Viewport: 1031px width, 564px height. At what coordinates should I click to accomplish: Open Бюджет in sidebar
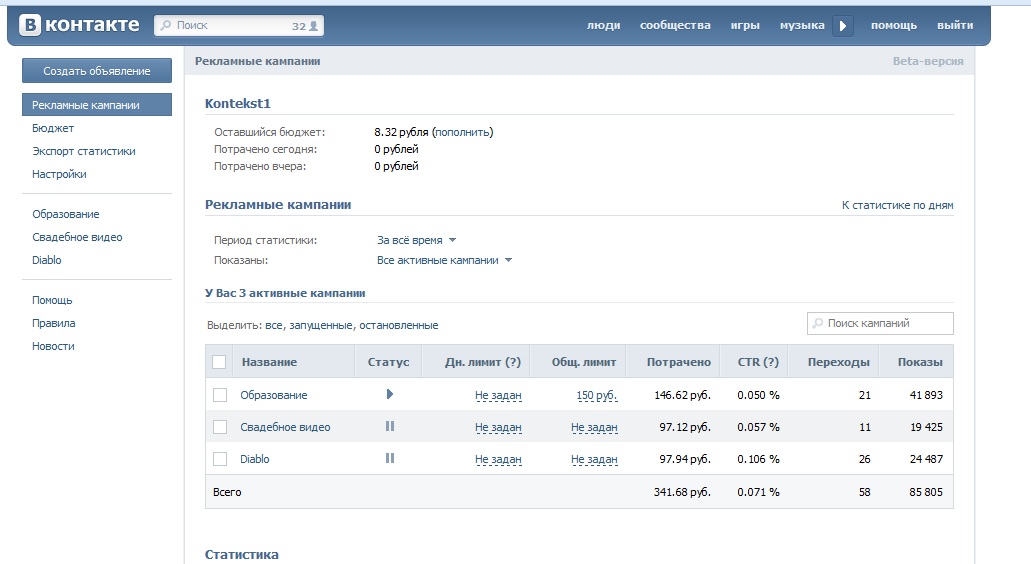(x=53, y=128)
